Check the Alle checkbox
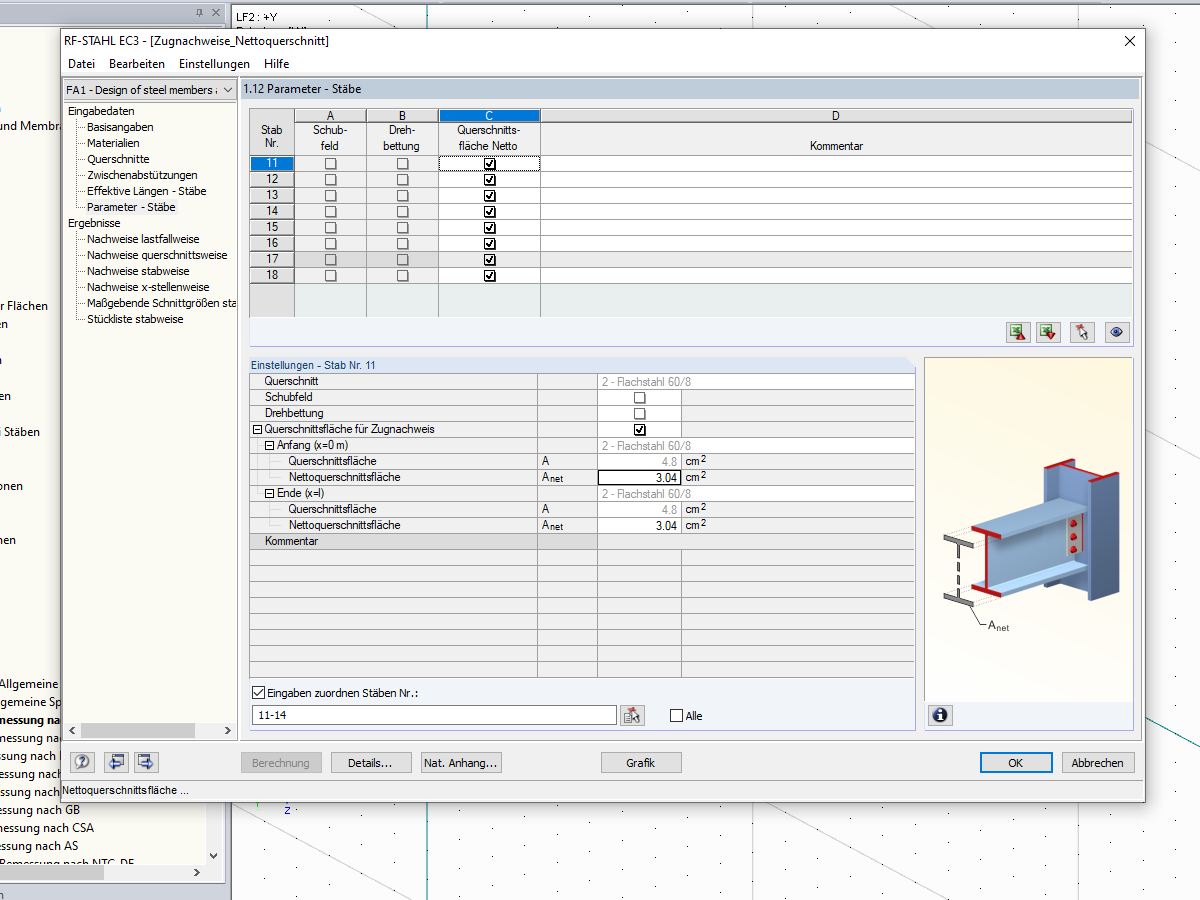The height and width of the screenshot is (900, 1200). (676, 716)
